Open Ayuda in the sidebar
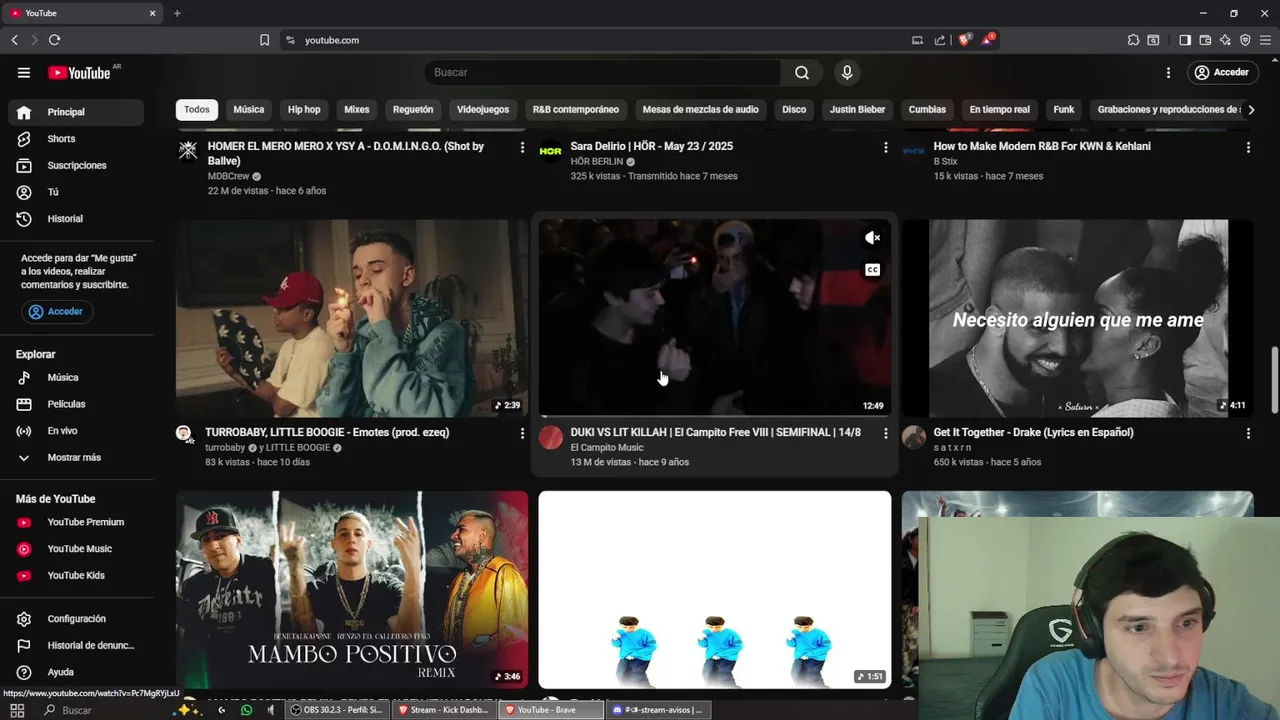The height and width of the screenshot is (720, 1280). point(76,672)
